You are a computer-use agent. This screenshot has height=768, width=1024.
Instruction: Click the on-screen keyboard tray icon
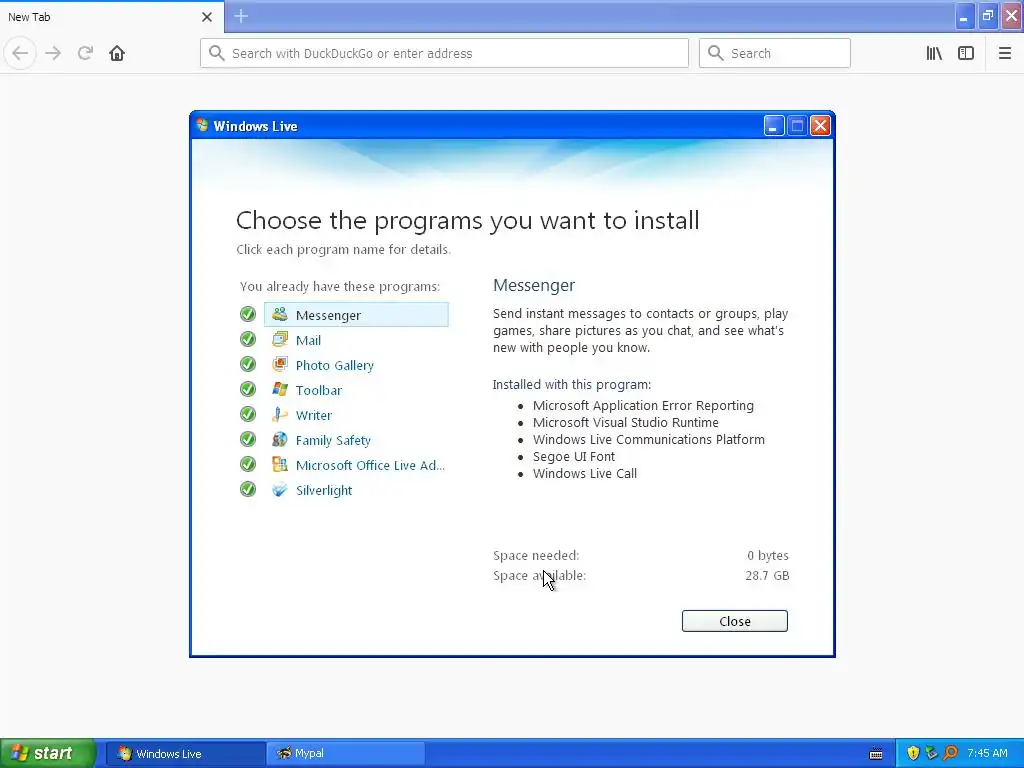(x=876, y=754)
